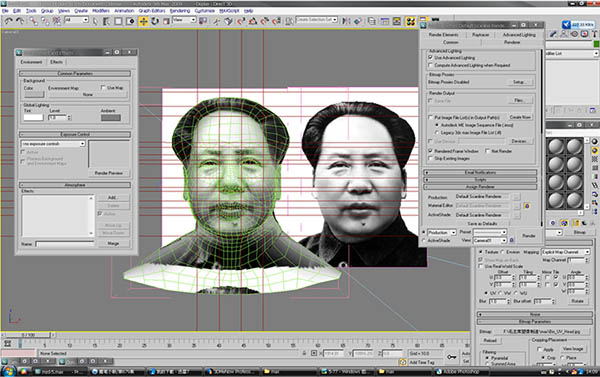Screen dimensions: 600x377
Task: Check Put Image File List in Output Path
Action: (x=430, y=117)
